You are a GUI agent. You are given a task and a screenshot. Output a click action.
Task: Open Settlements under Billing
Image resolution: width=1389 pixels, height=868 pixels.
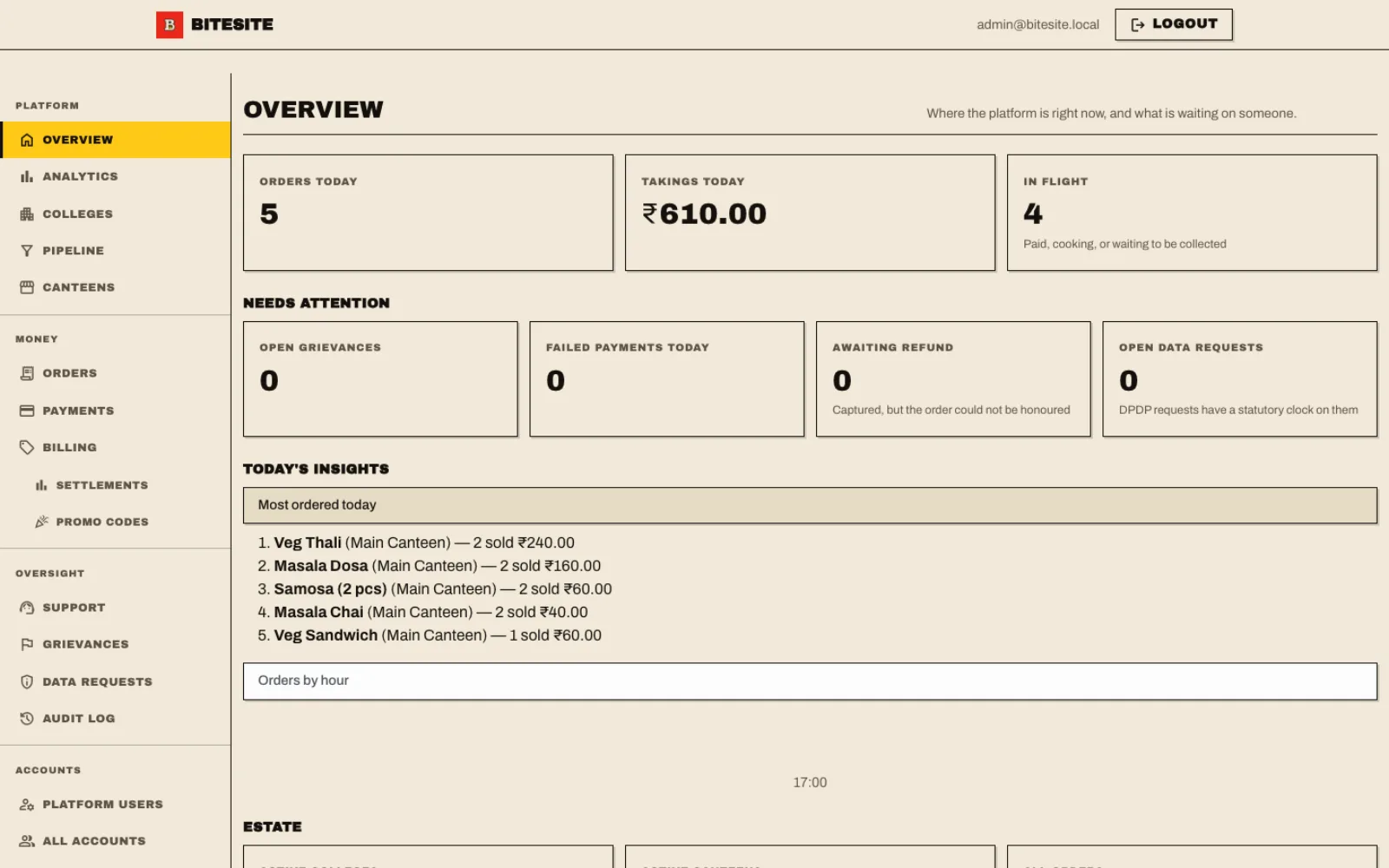pyautogui.click(x=115, y=485)
